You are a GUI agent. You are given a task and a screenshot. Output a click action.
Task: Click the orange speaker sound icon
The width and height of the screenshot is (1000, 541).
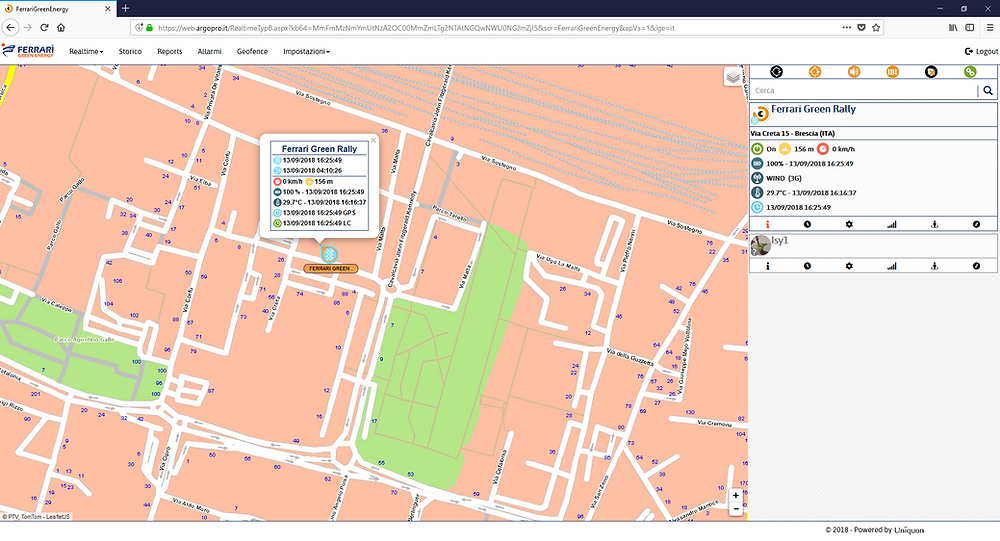pyautogui.click(x=853, y=72)
